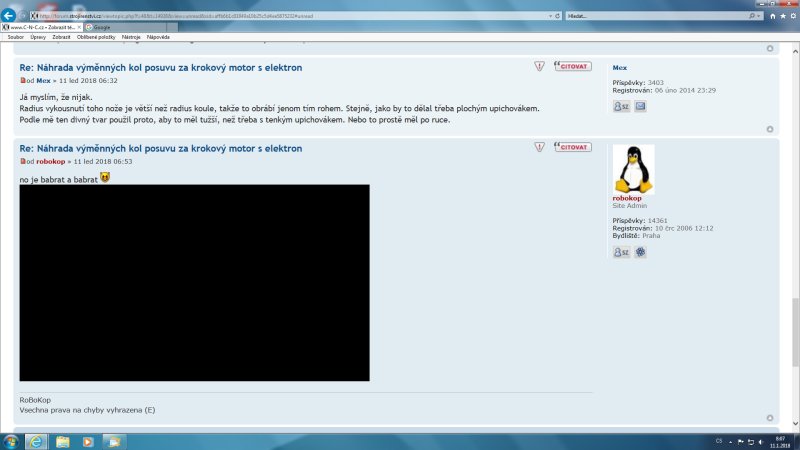Click the black embedded image in robokop's post
The image size is (800, 450).
194,282
